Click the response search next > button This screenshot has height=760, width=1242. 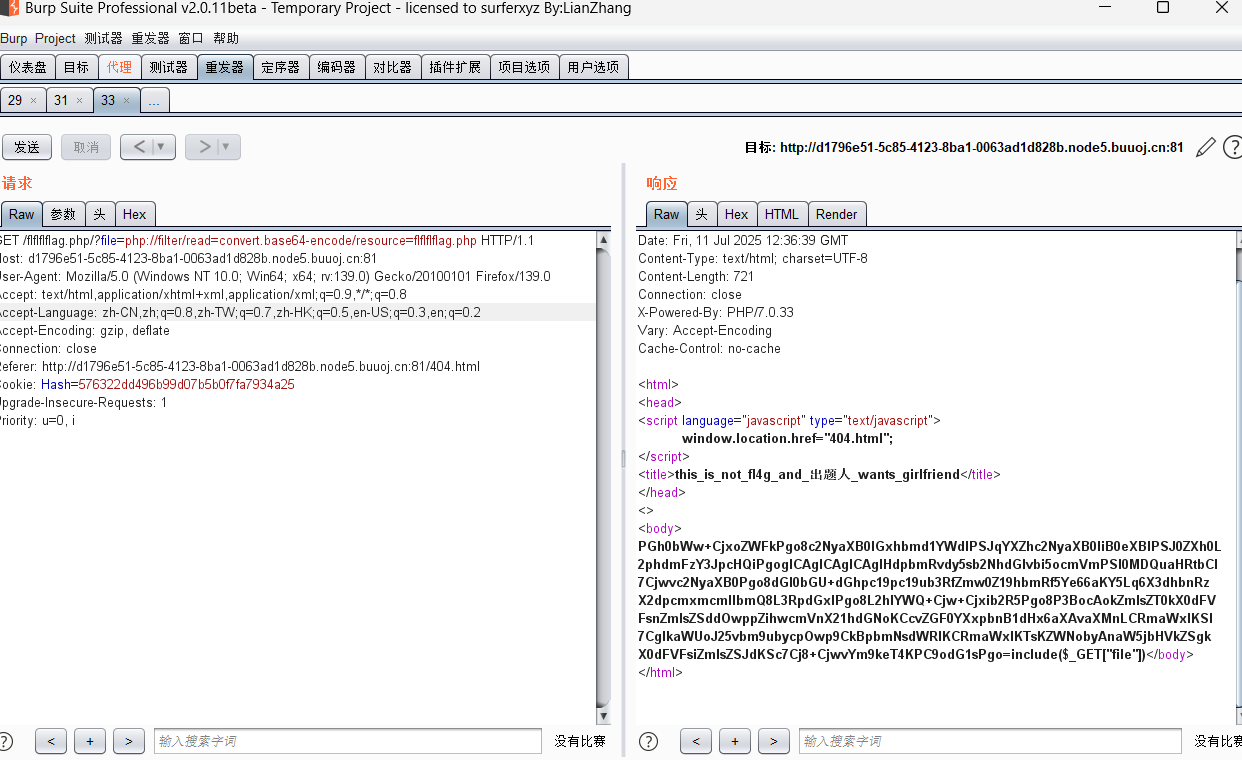point(773,741)
